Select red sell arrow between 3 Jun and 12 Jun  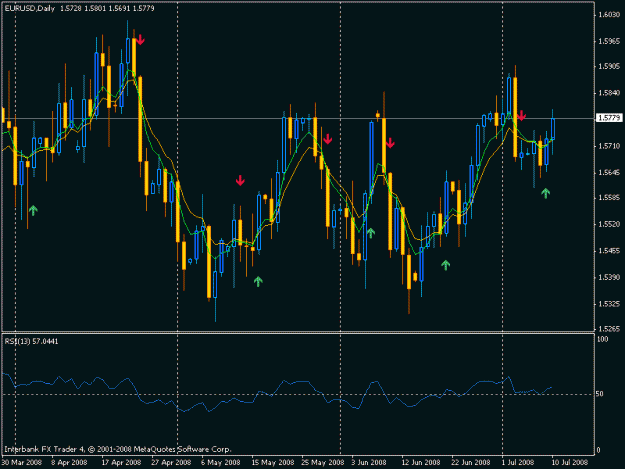pyautogui.click(x=390, y=143)
